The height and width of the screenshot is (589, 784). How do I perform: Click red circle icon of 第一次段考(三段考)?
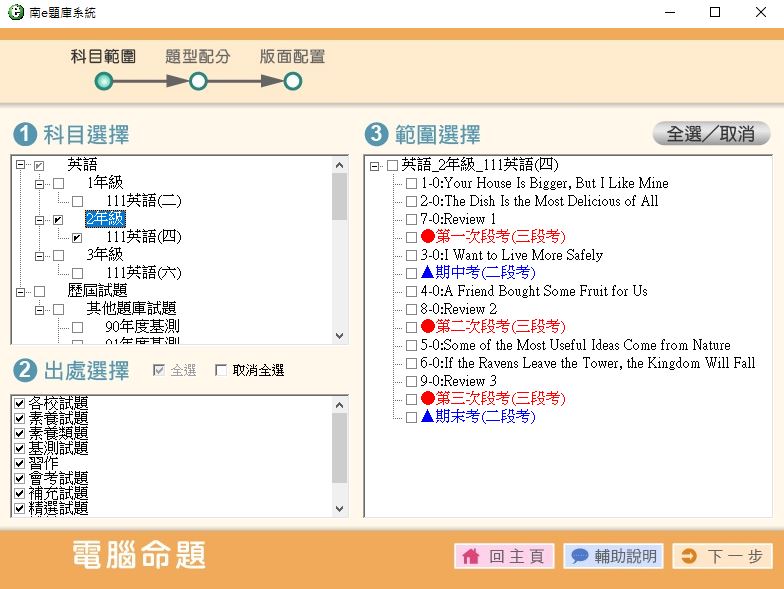428,236
